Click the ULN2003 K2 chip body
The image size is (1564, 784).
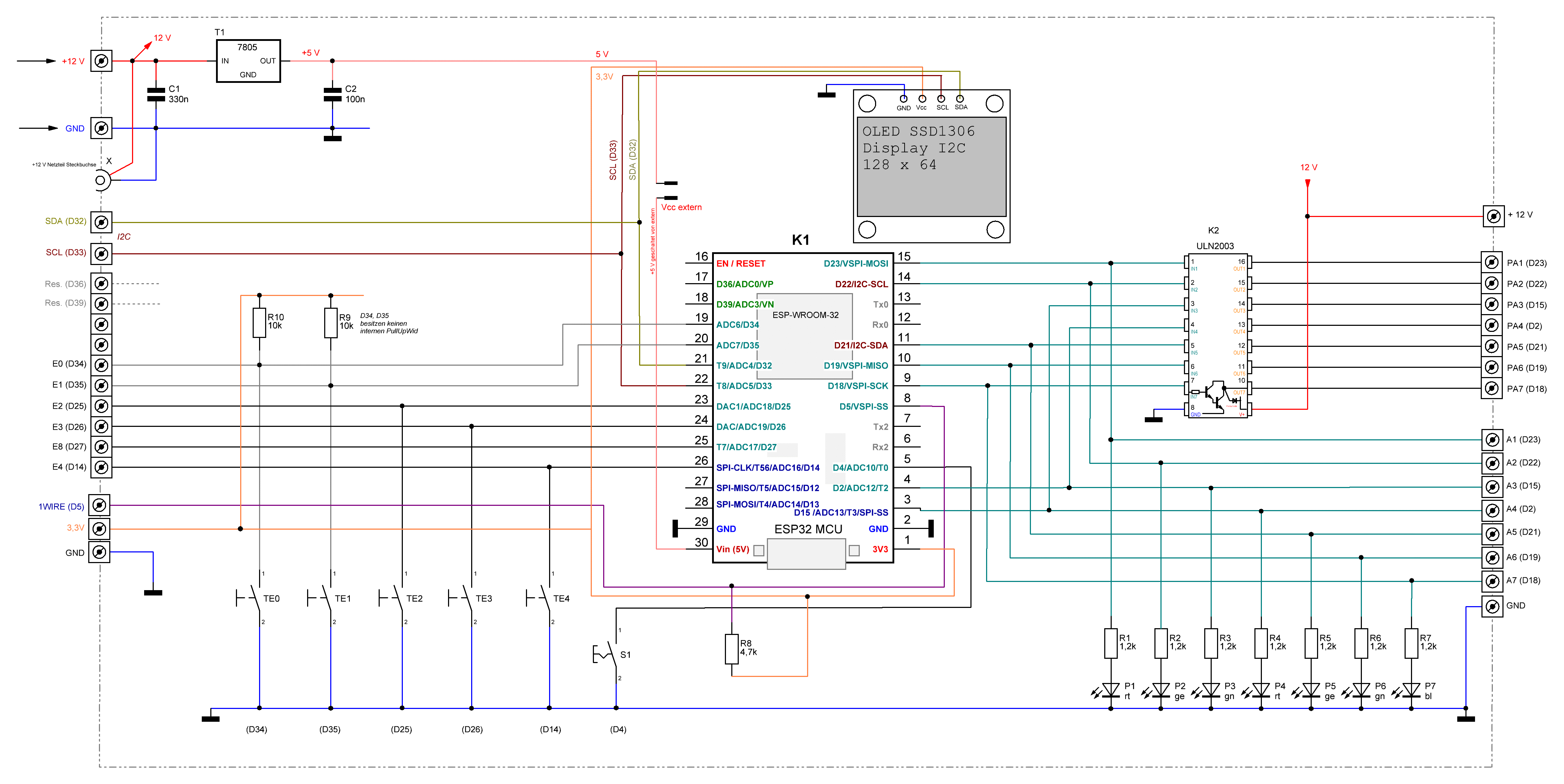(x=1217, y=335)
